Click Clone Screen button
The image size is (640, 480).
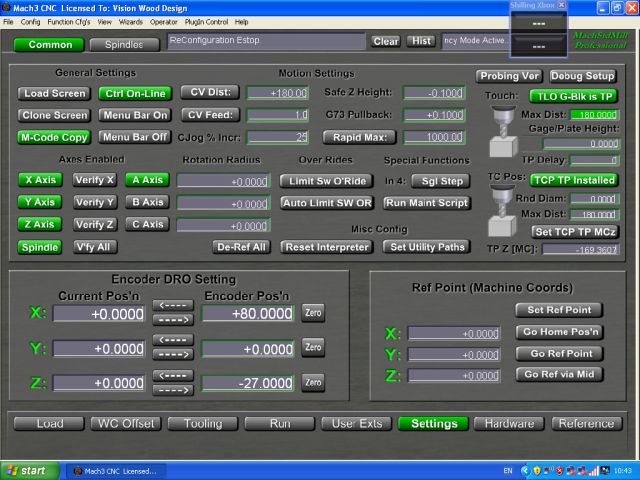coord(54,115)
